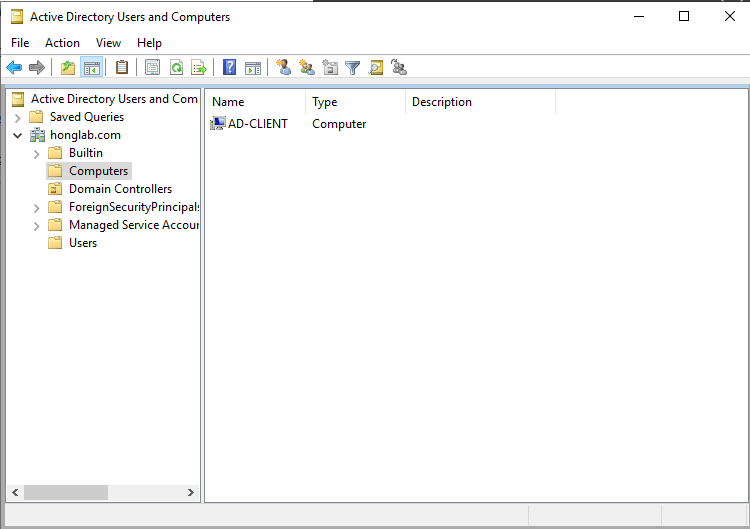Click the Computer type cell

coord(339,124)
